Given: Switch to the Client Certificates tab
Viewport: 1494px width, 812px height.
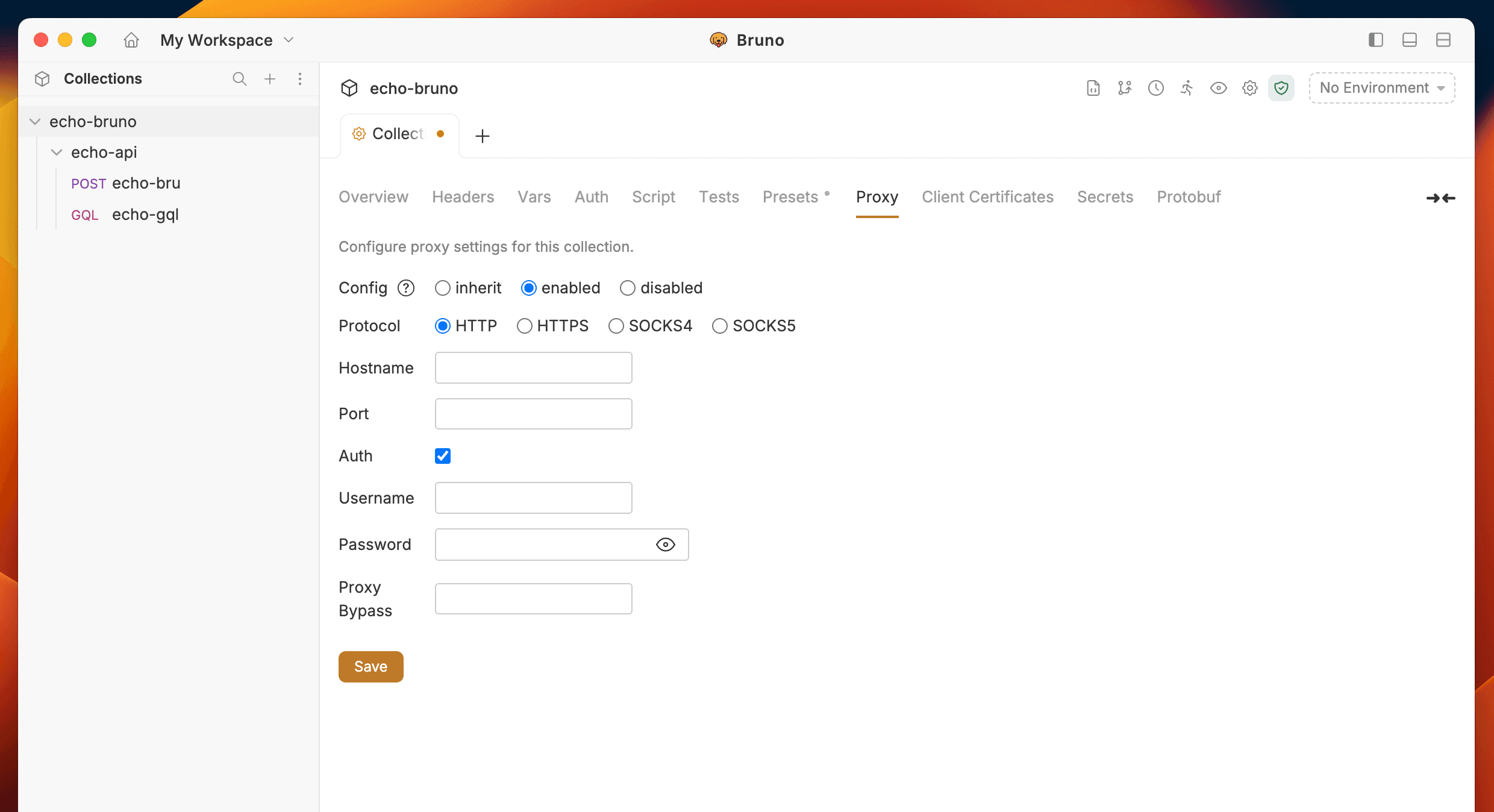Looking at the screenshot, I should coord(987,197).
